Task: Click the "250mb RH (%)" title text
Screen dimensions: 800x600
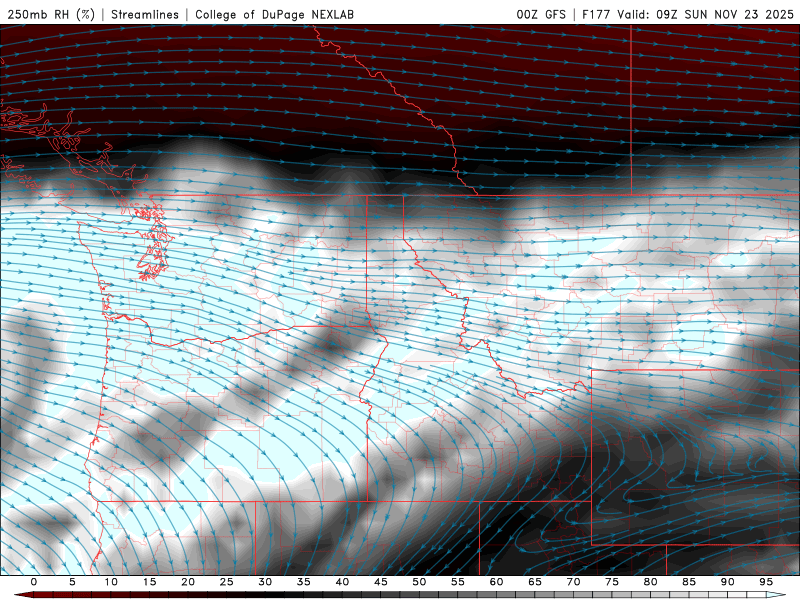Action: coord(51,14)
